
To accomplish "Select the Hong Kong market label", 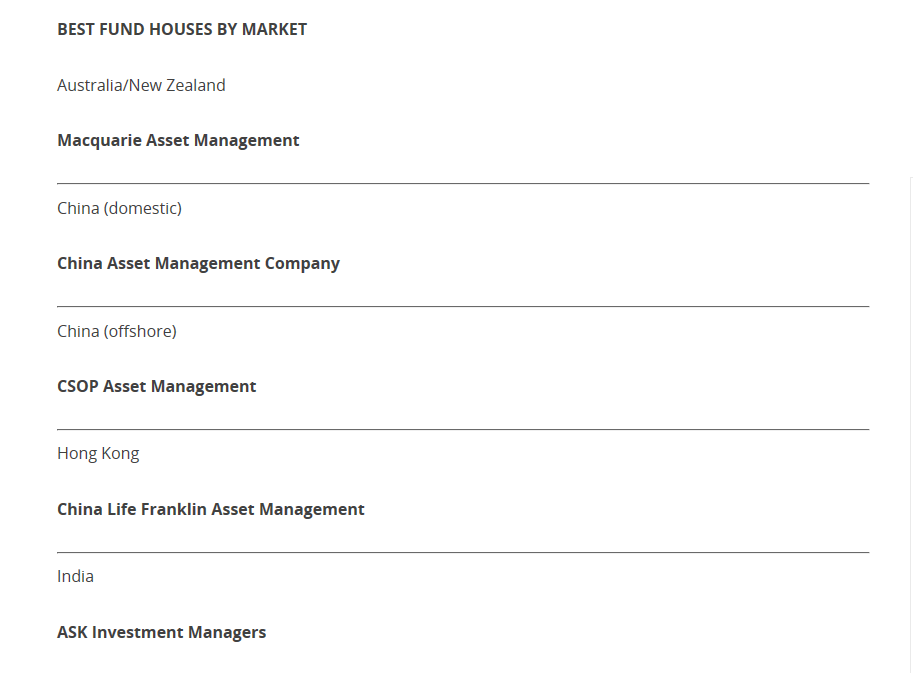I will pos(98,453).
